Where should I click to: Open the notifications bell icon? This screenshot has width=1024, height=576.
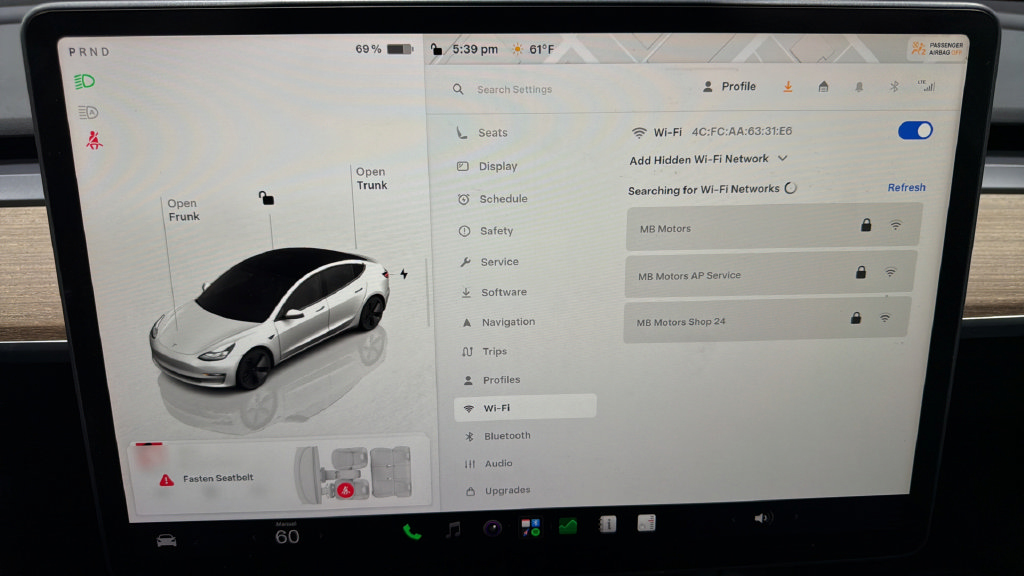pyautogui.click(x=859, y=87)
